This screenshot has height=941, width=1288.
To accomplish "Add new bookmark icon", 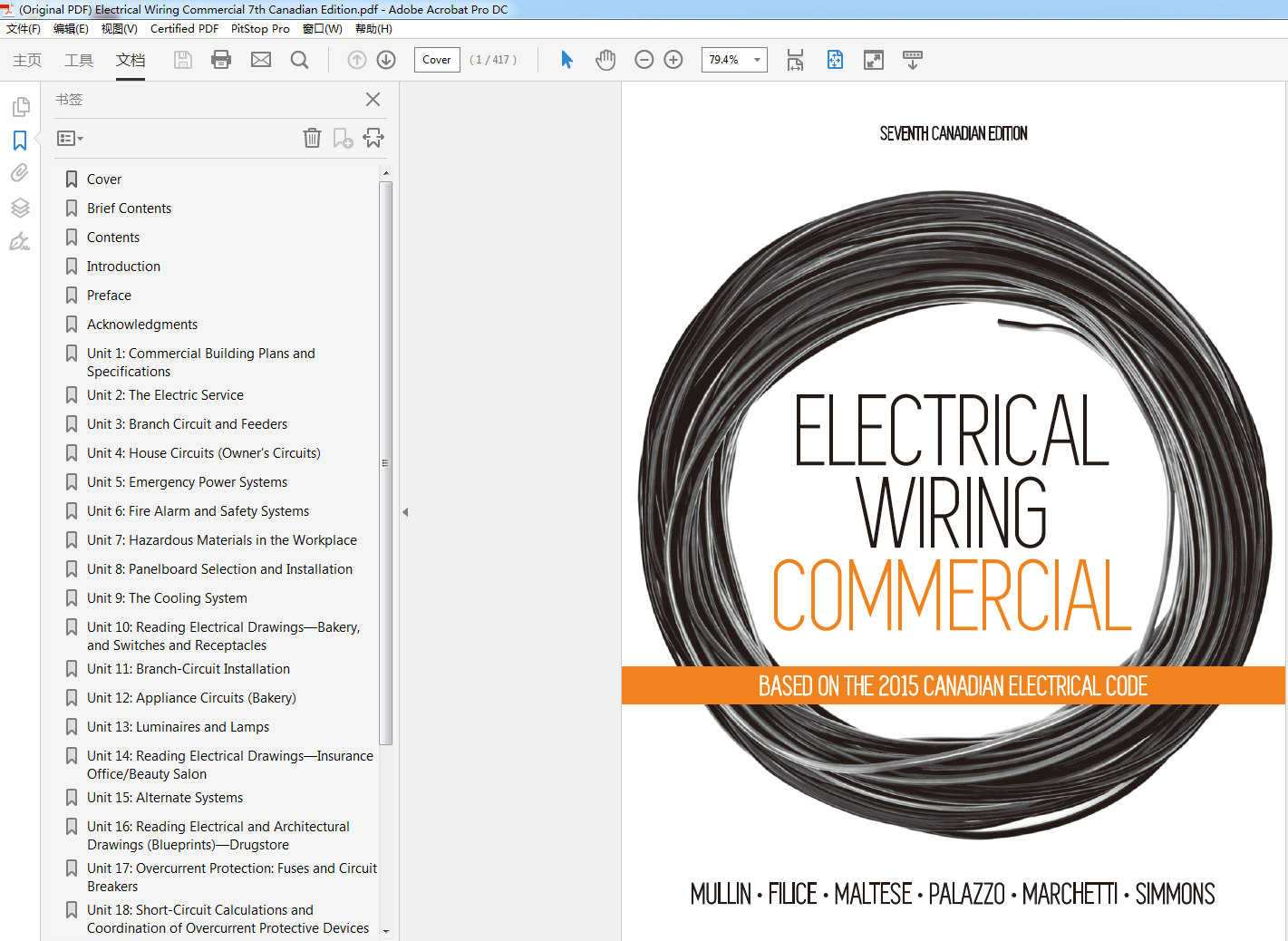I will point(343,138).
